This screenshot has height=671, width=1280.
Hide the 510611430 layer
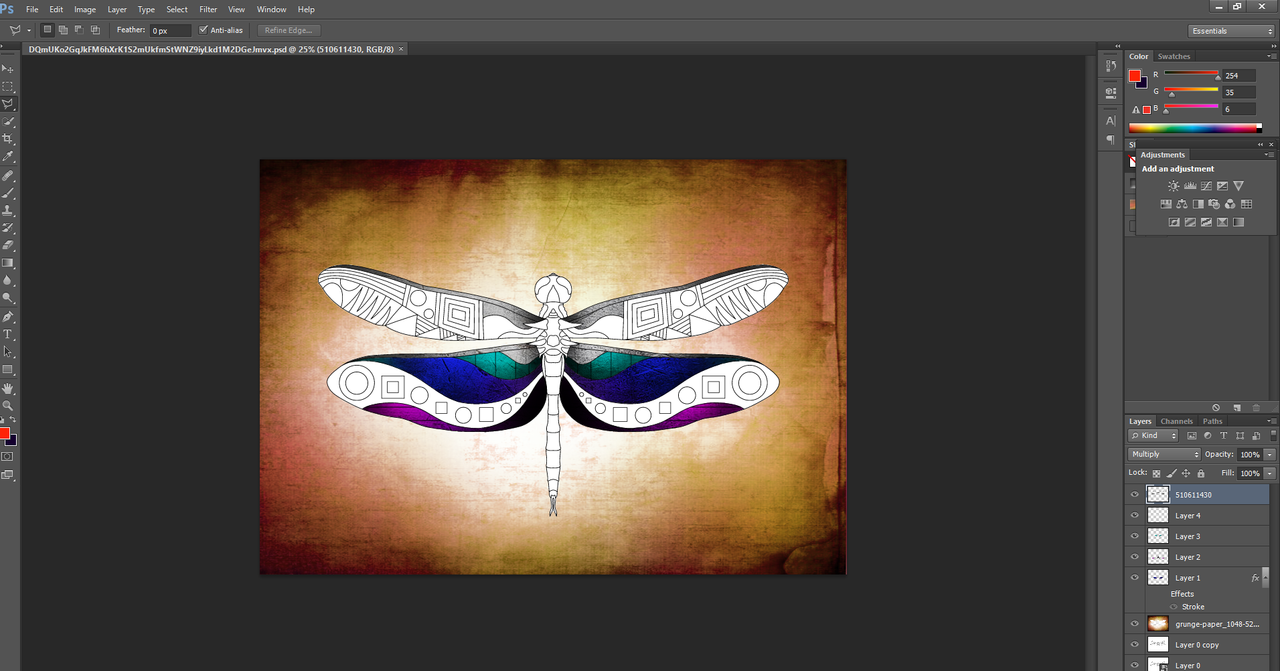(1134, 494)
